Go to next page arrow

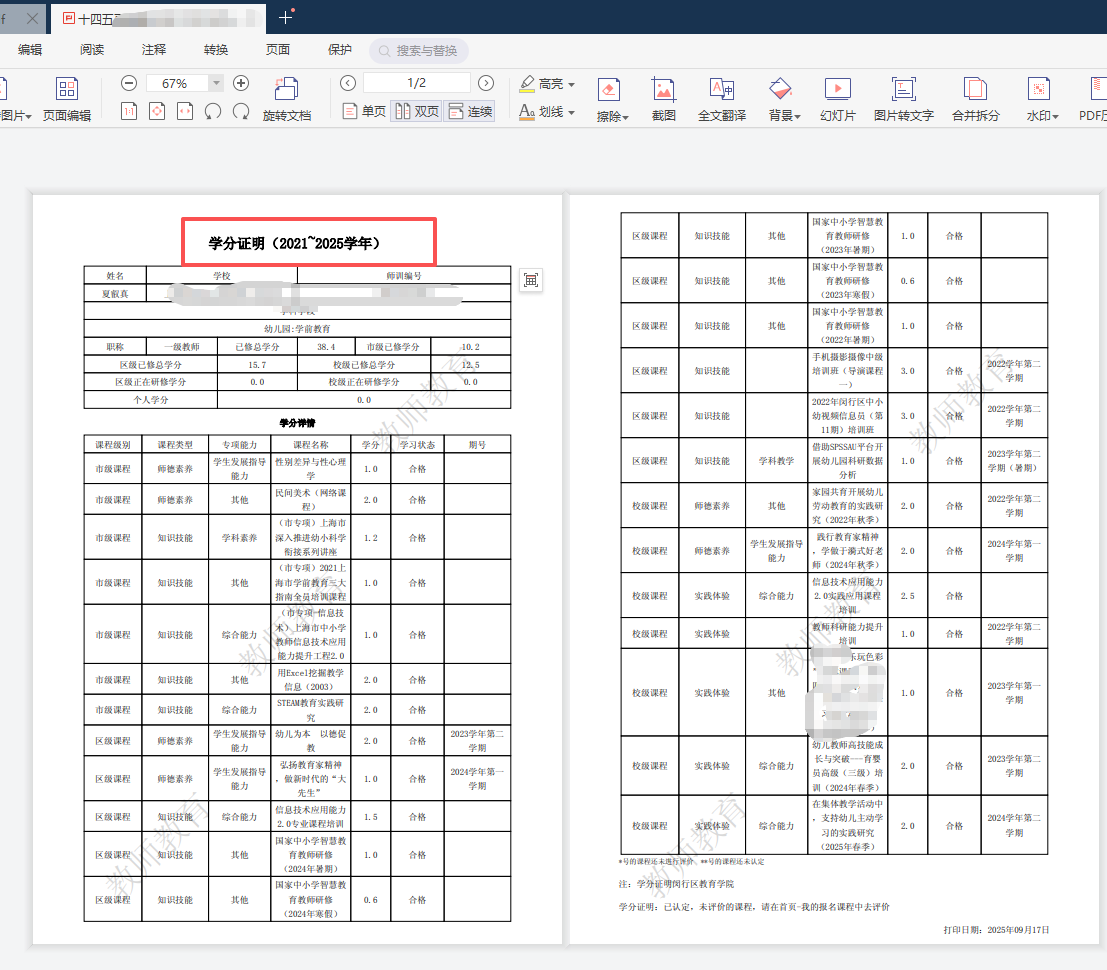(x=486, y=83)
